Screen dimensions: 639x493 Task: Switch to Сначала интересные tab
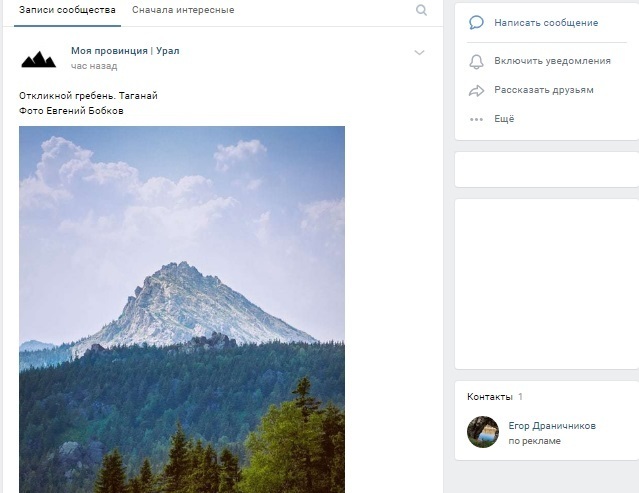pos(183,10)
